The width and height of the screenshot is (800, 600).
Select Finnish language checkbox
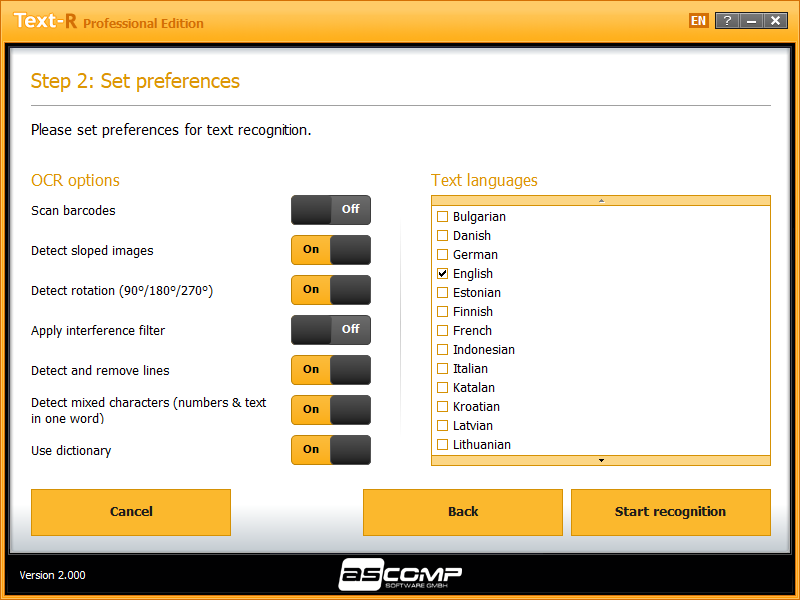[x=442, y=311]
